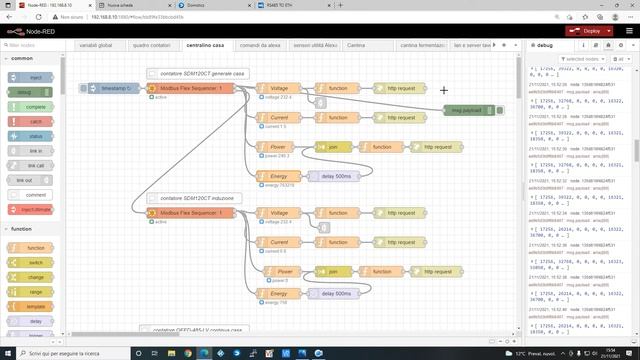Select the 'link out' palette node

[31, 180]
